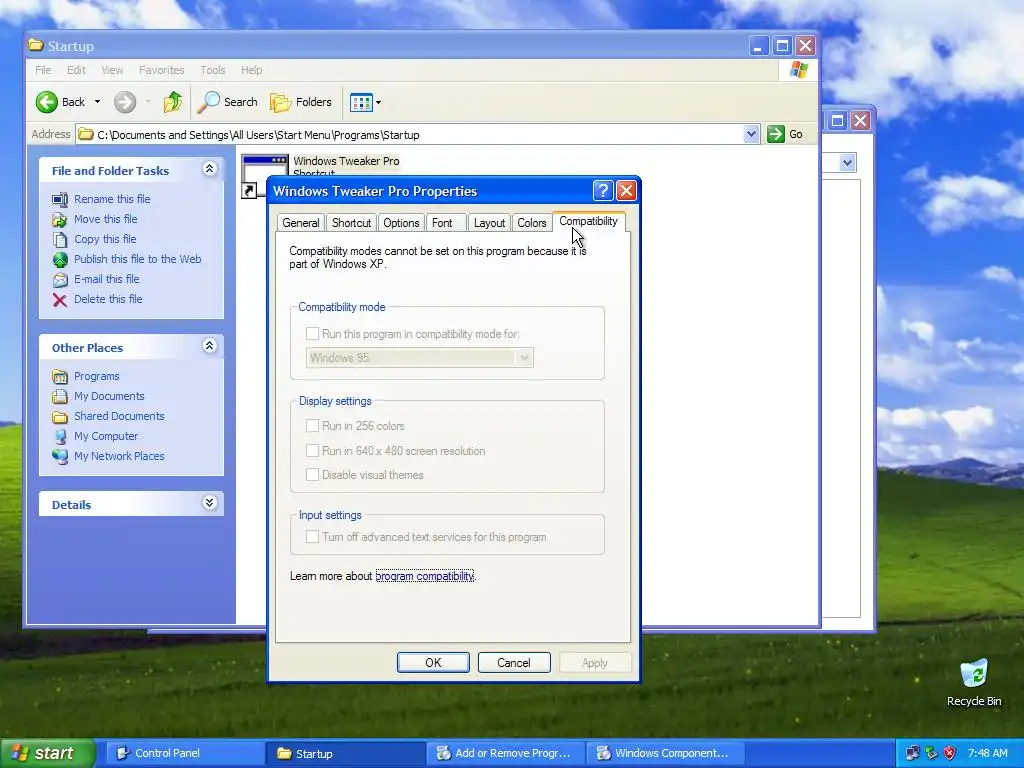Viewport: 1024px width, 768px height.
Task: Open the File menu in Startup window
Action: point(43,70)
